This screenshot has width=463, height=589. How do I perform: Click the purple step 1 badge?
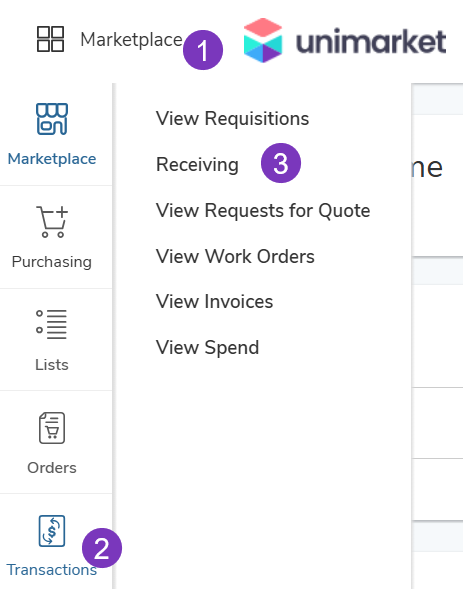[x=203, y=50]
